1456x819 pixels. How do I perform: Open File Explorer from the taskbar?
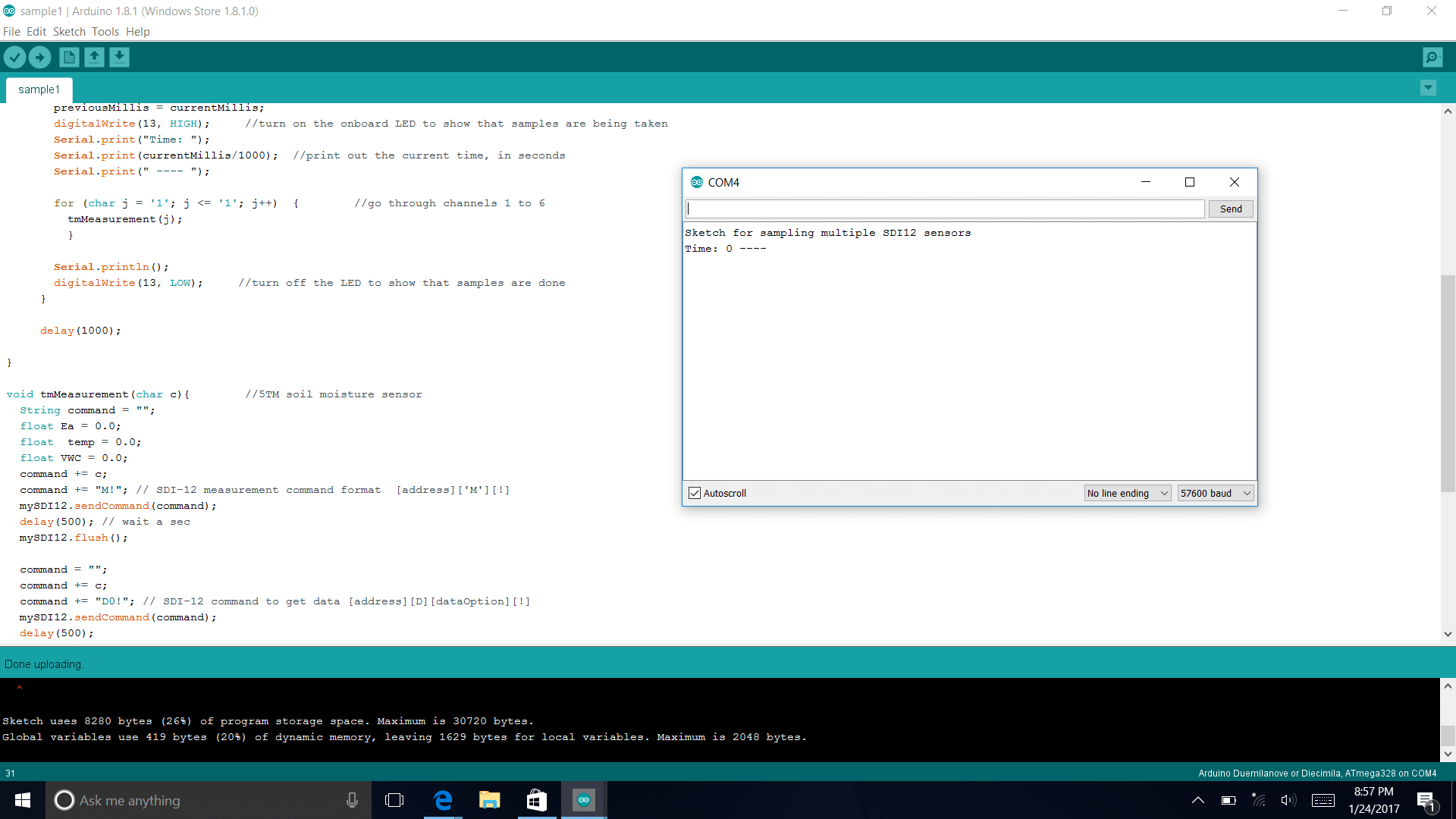pos(490,800)
